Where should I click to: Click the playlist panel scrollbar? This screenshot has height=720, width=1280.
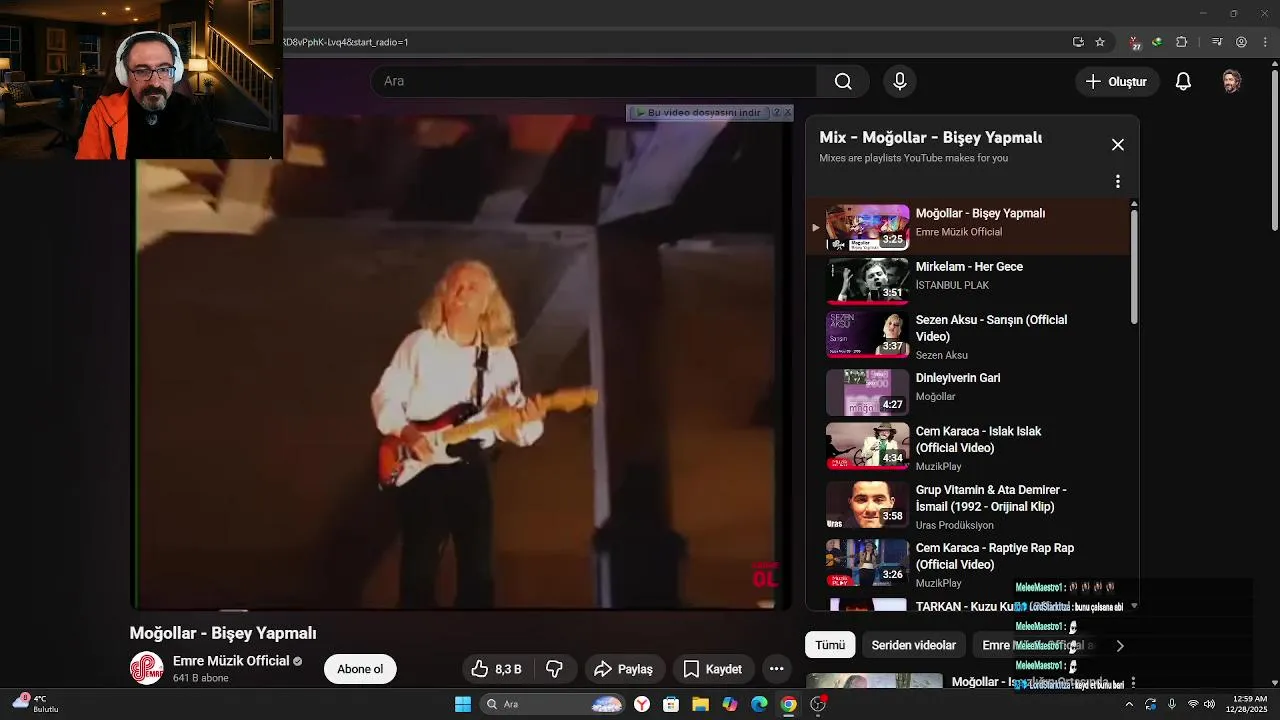tap(1134, 265)
